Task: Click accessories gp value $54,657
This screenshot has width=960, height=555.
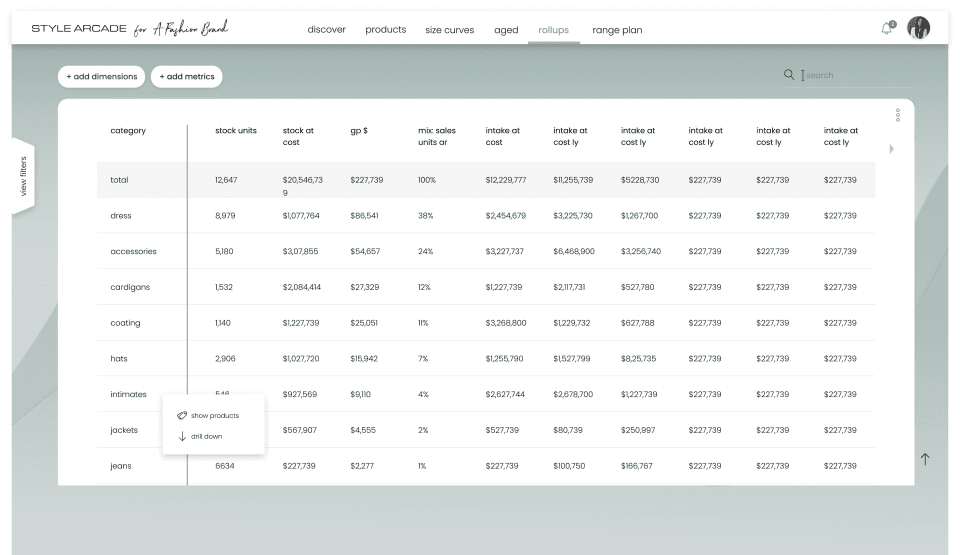Action: coord(365,251)
